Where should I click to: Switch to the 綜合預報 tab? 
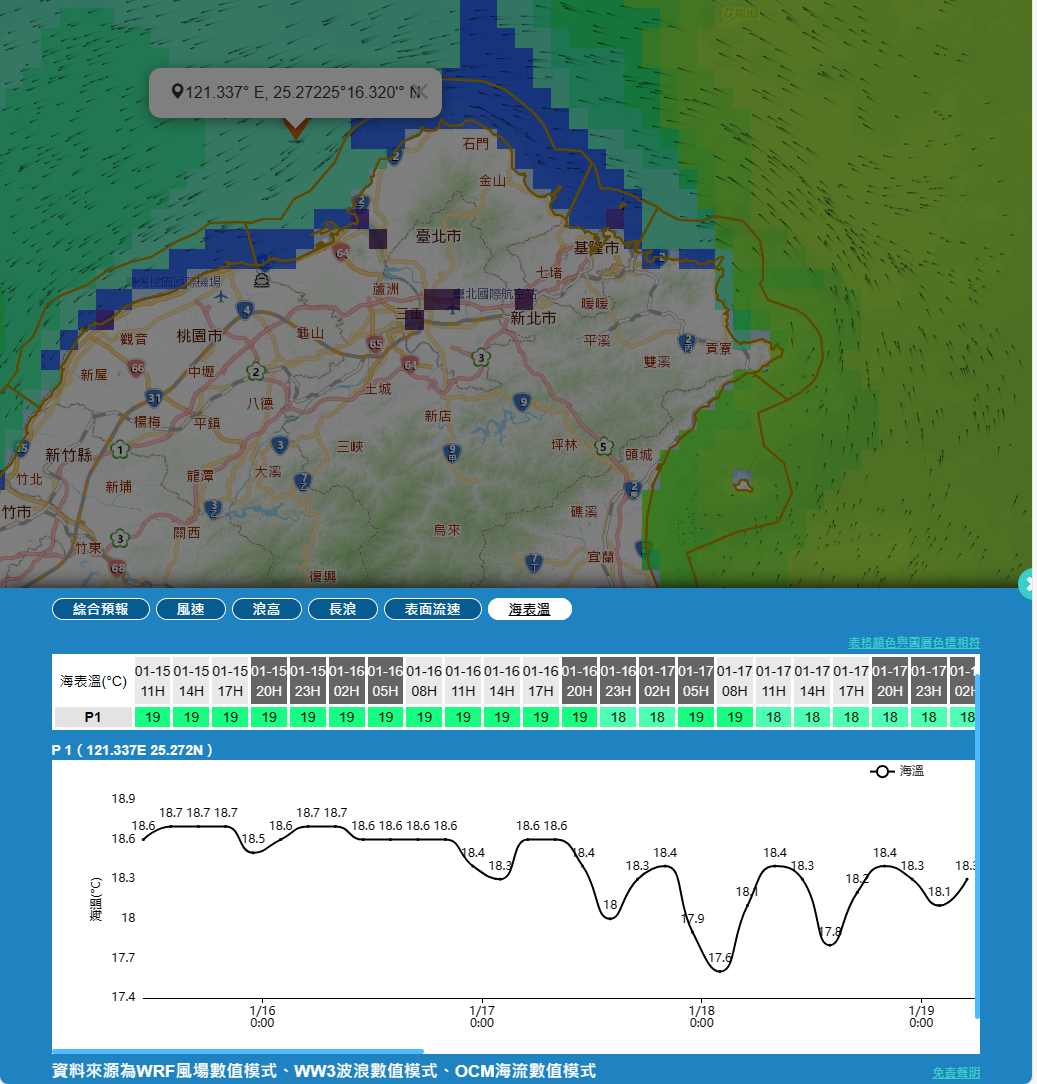click(x=101, y=609)
